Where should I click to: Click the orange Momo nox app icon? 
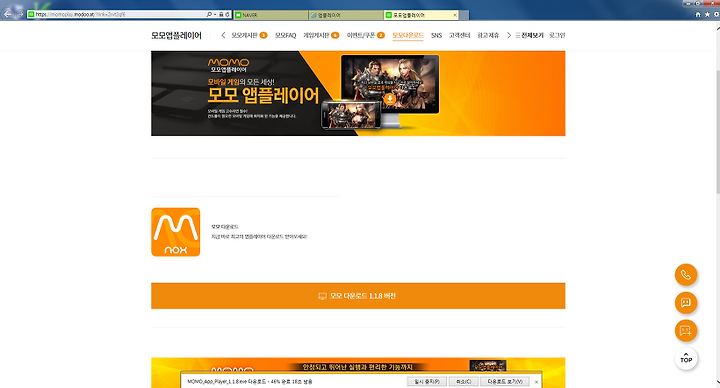(175, 232)
